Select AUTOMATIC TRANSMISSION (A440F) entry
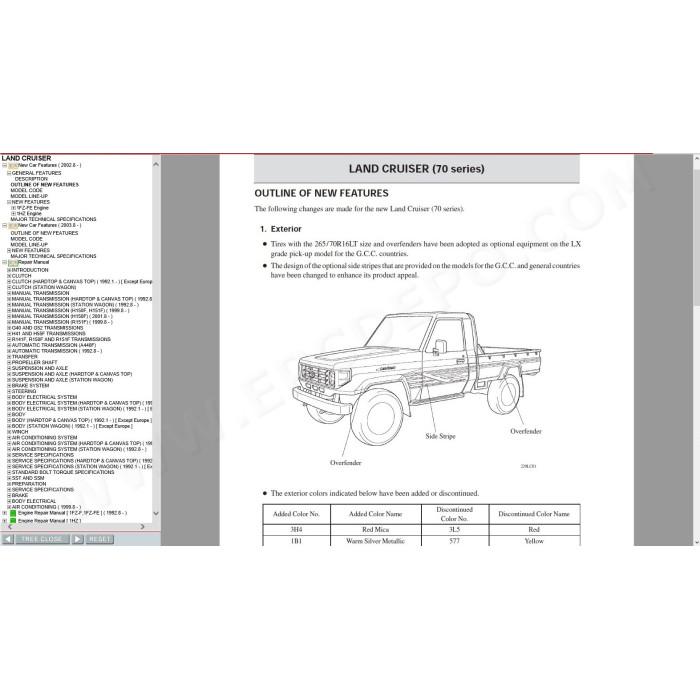The image size is (700, 700). tap(54, 346)
